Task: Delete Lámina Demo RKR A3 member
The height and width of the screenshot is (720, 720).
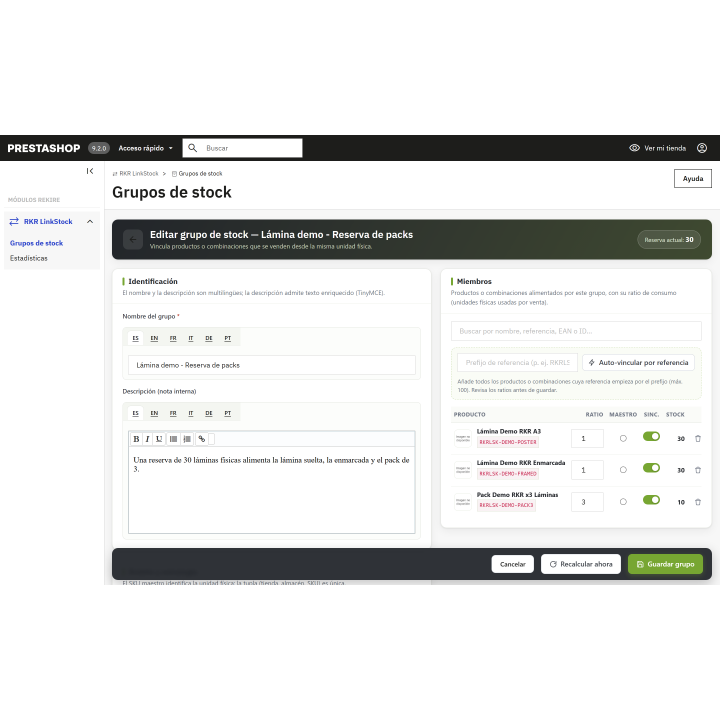Action: [x=698, y=439]
